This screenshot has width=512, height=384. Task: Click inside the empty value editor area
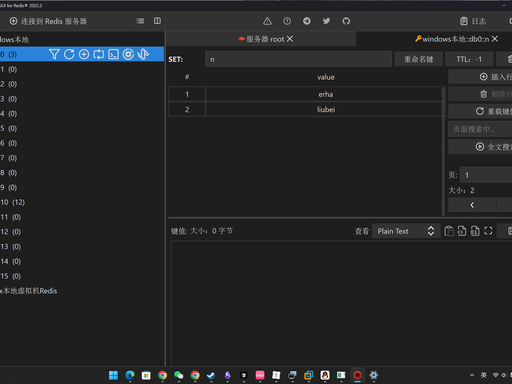tap(341, 303)
